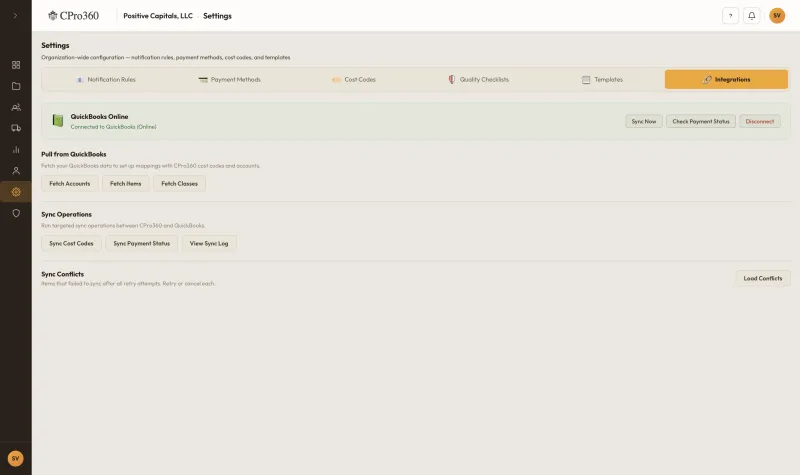Click the CPro360 logo
Viewport: 800px width, 475px height.
(73, 16)
